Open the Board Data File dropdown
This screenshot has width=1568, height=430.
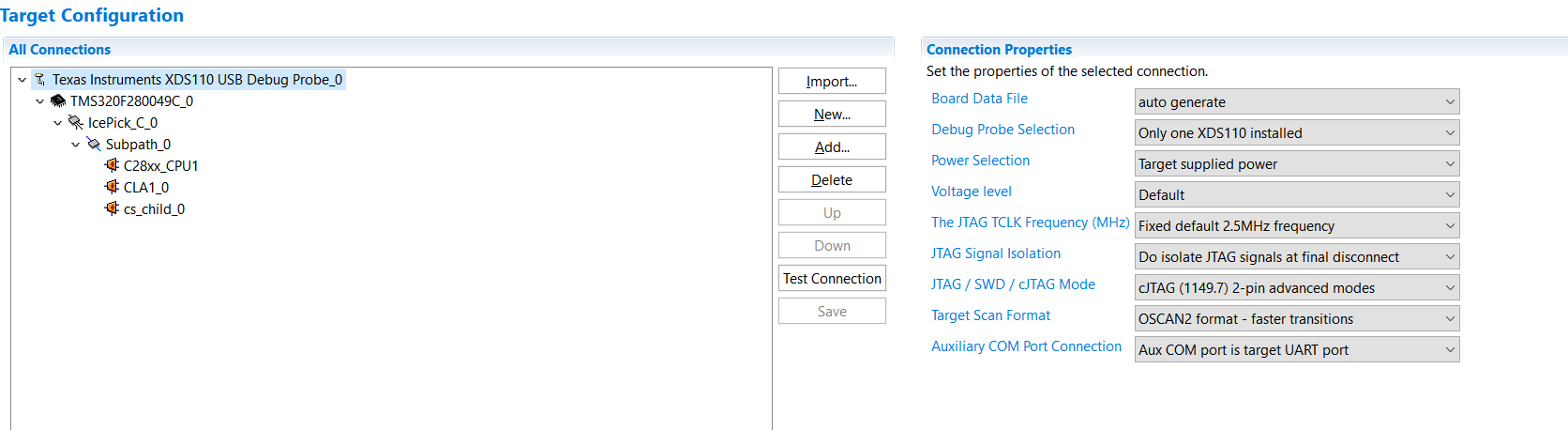(1297, 102)
